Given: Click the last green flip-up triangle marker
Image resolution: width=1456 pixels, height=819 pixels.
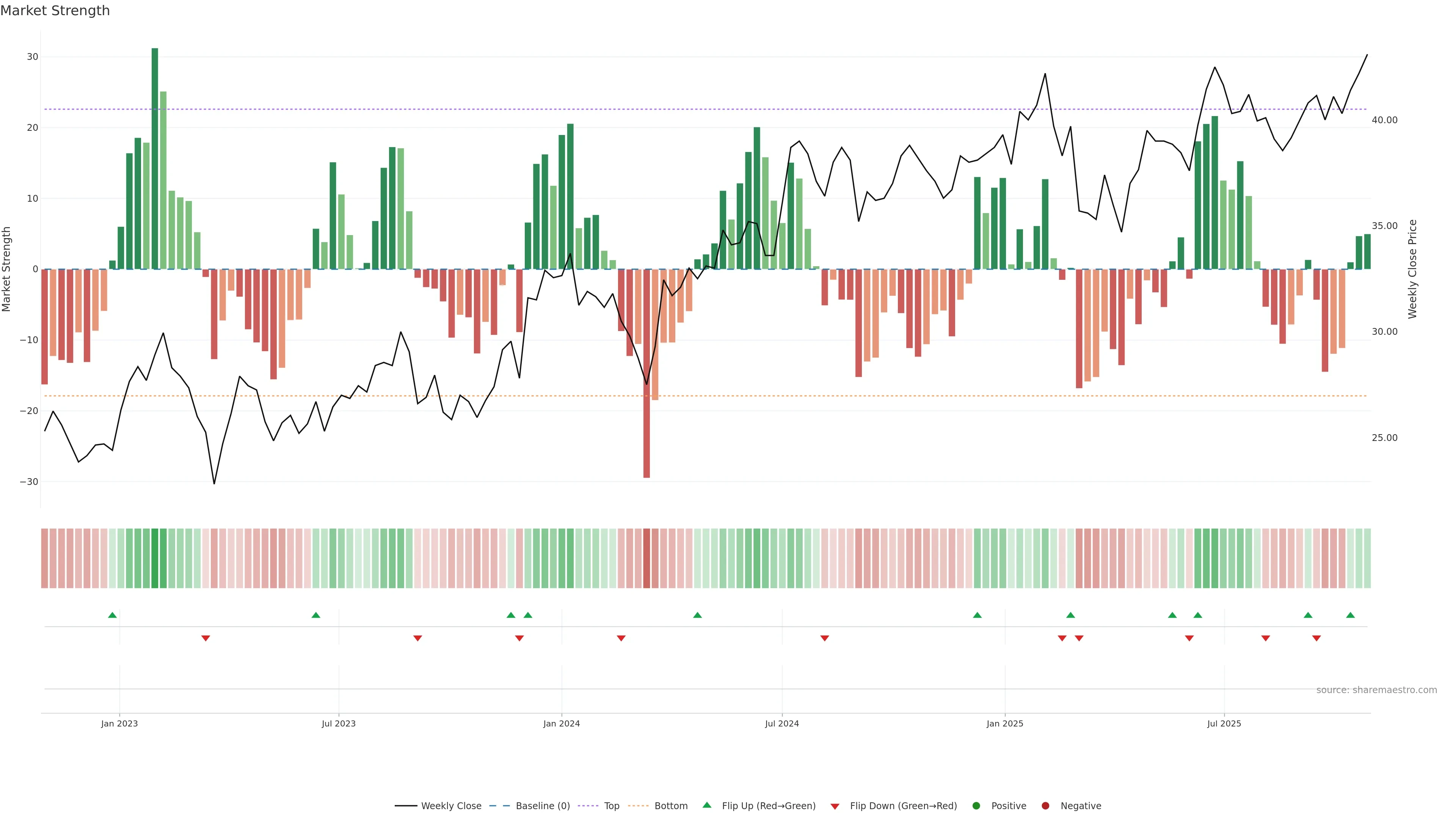Looking at the screenshot, I should pos(1350,615).
